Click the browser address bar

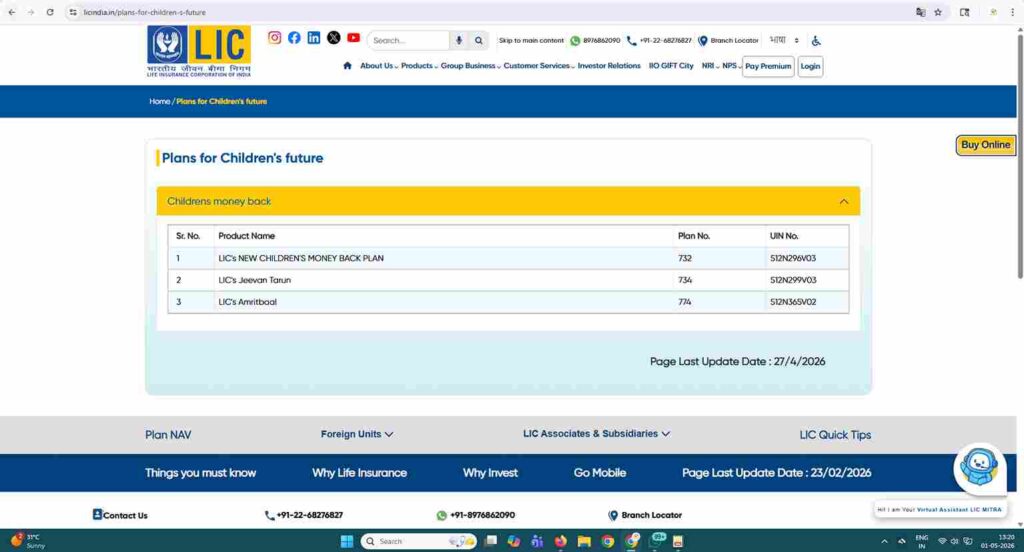490,12
